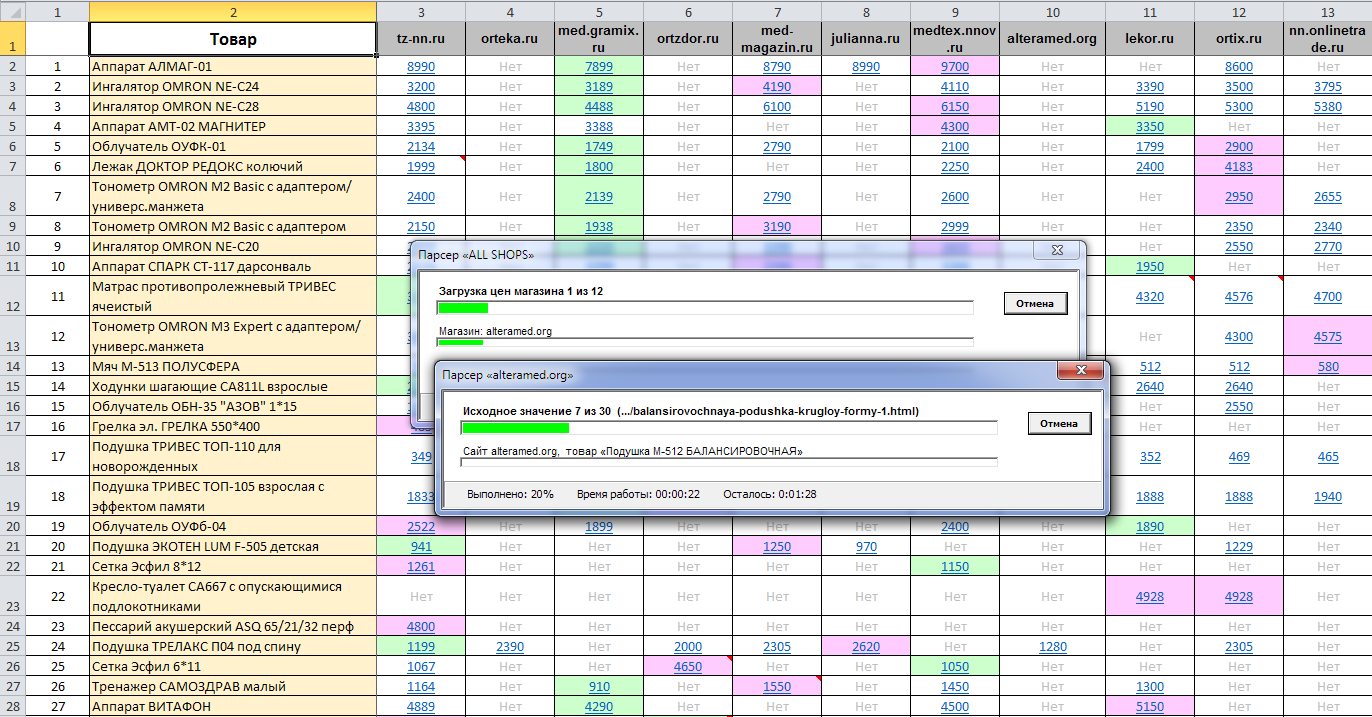This screenshot has width=1372, height=717.
Task: Open the 1280 price link under alteramed.org
Action: click(1052, 647)
